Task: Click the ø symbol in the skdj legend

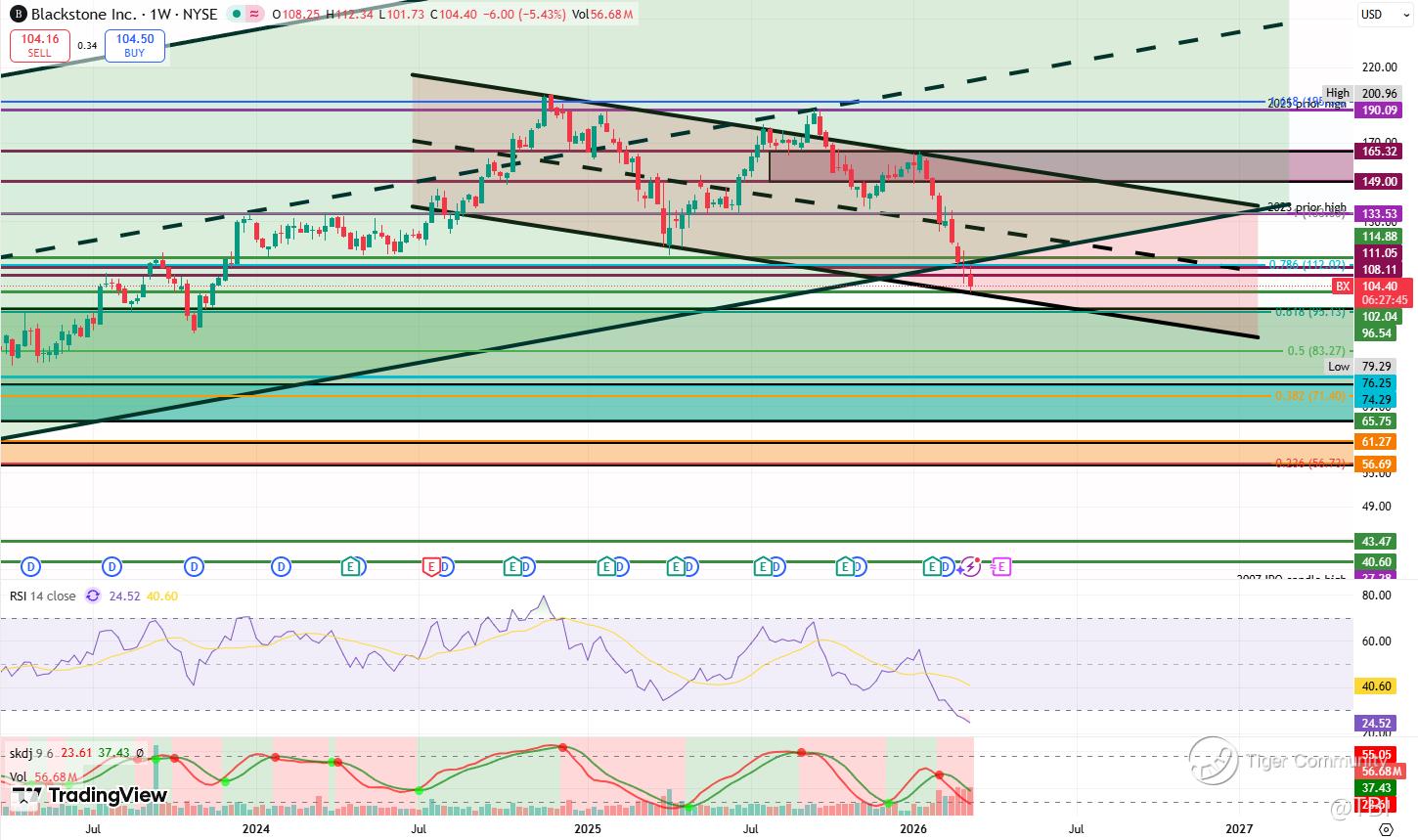Action: point(140,753)
